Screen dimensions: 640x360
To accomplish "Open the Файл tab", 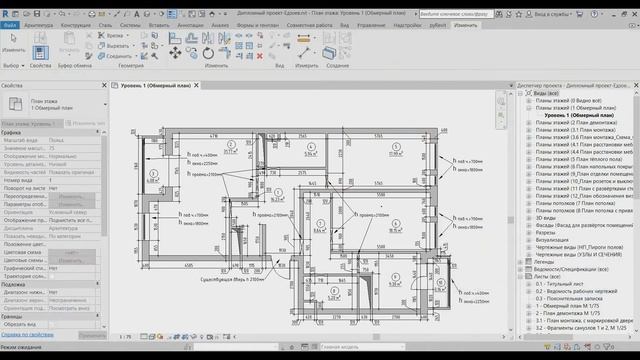I will coord(10,25).
